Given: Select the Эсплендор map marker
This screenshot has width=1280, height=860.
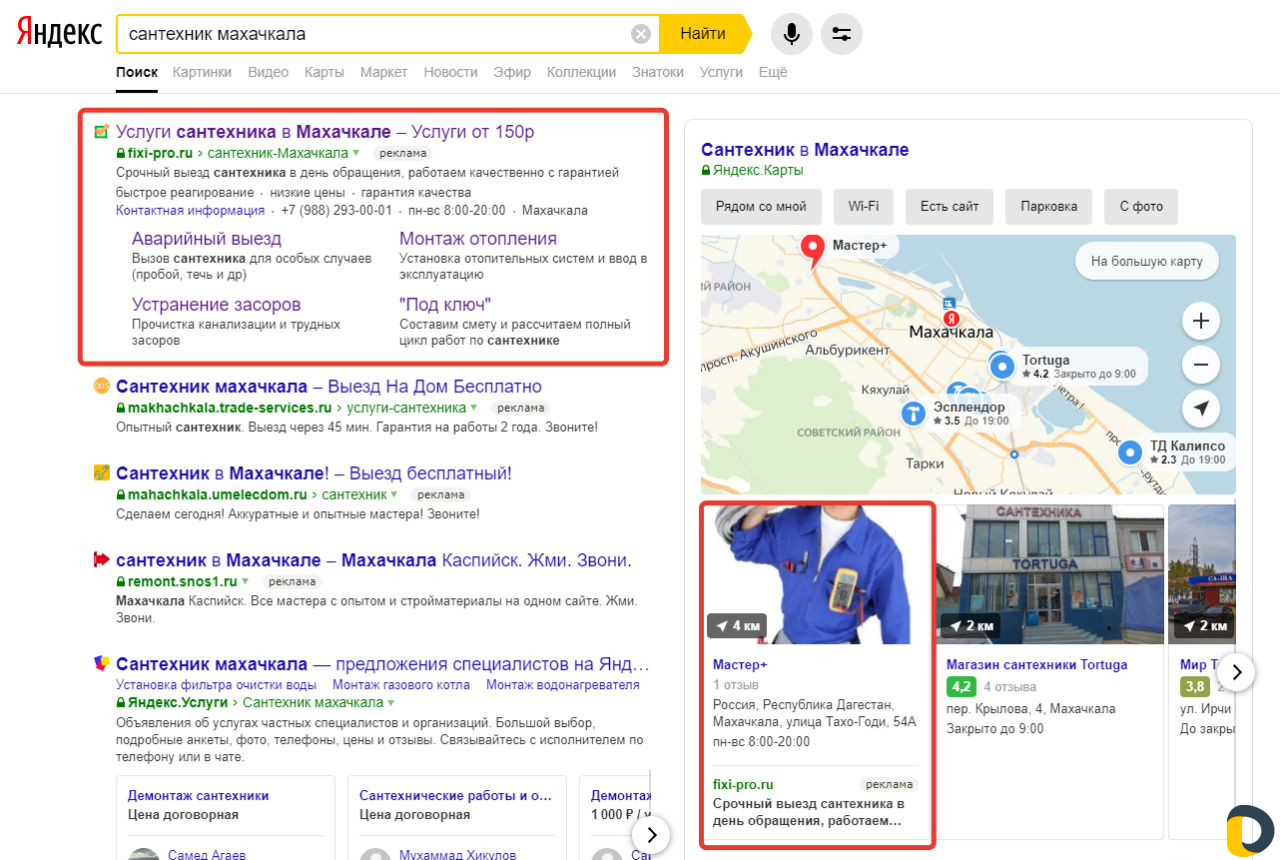Looking at the screenshot, I should click(913, 413).
